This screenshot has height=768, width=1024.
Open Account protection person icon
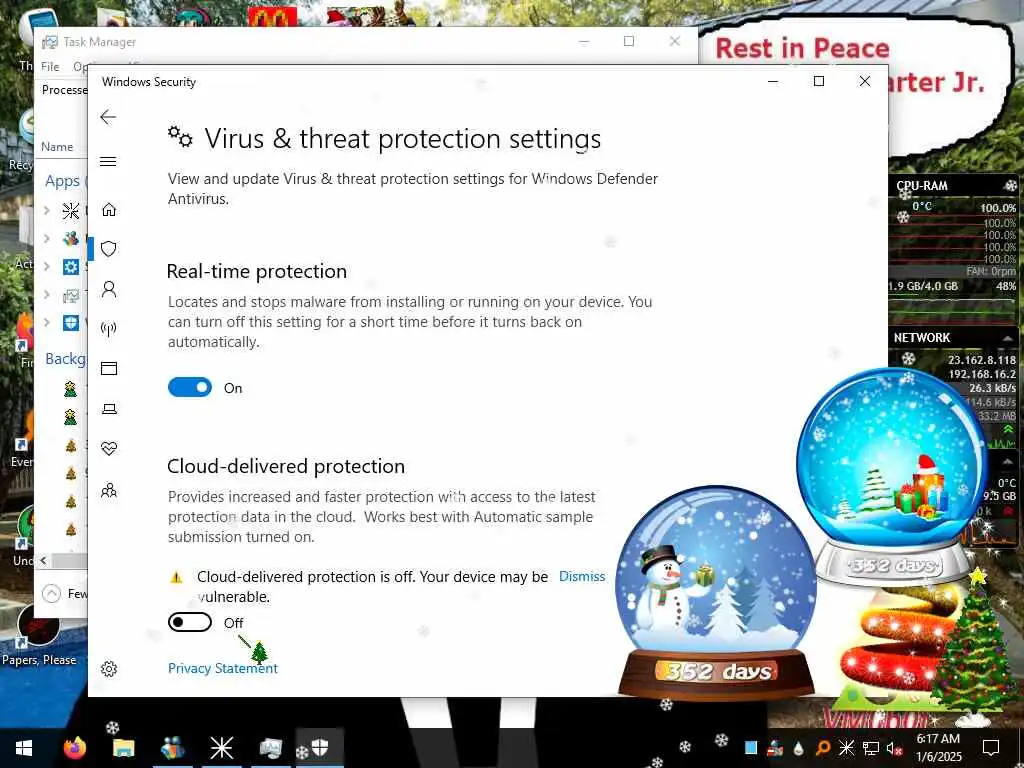[109, 289]
